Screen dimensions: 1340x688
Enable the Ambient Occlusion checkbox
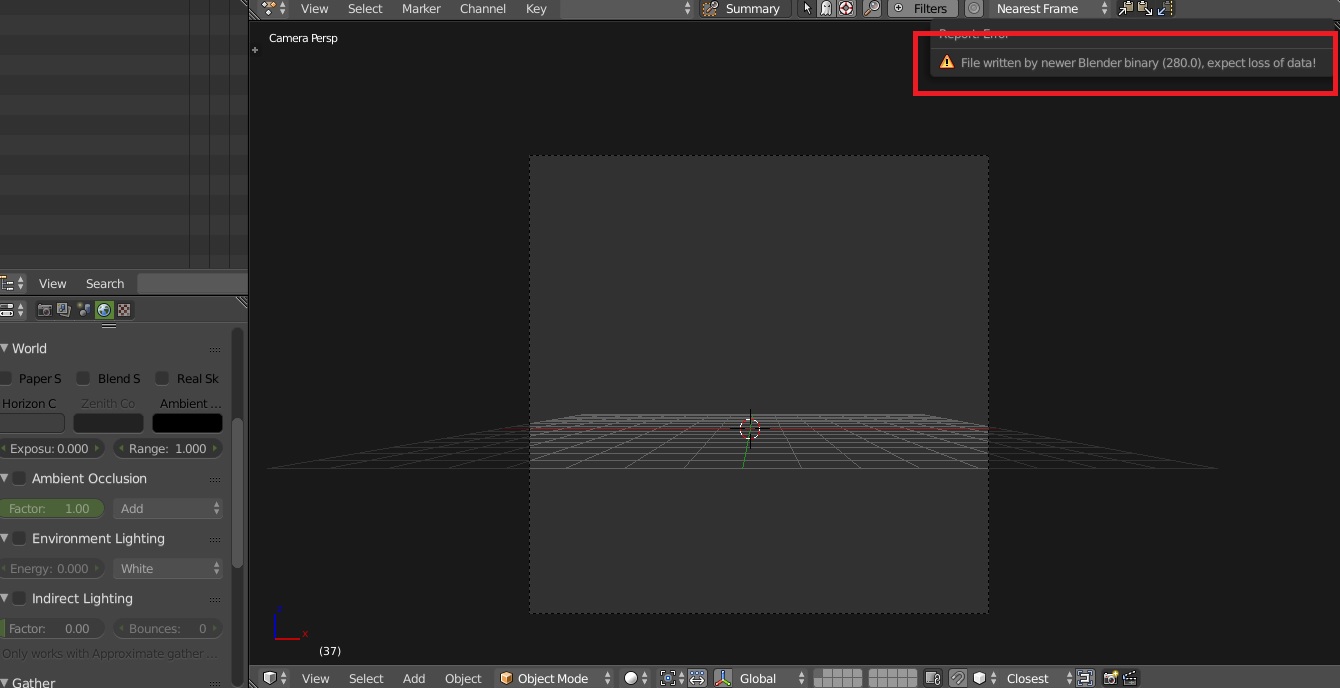tap(19, 479)
